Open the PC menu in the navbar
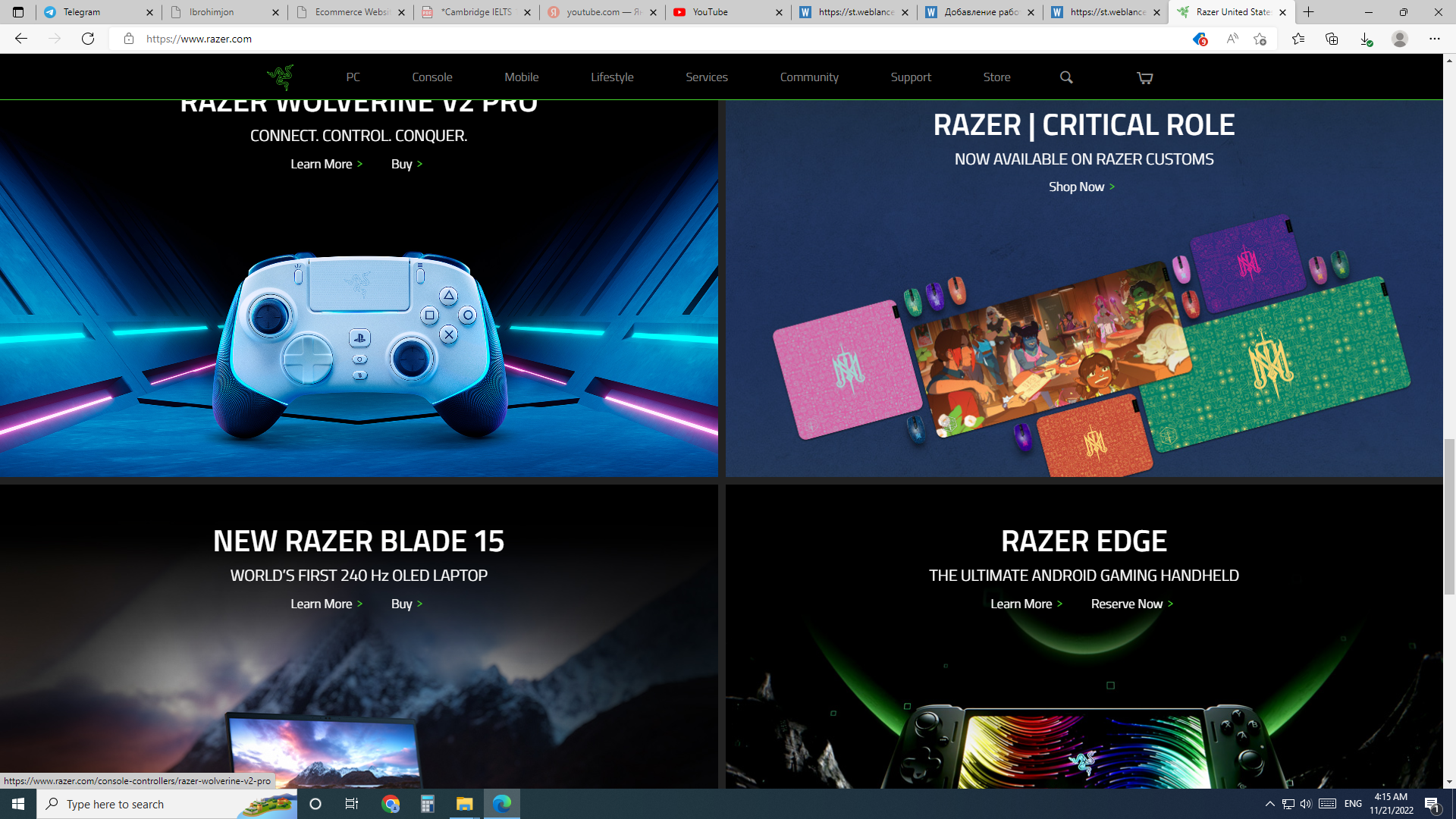 click(x=353, y=77)
